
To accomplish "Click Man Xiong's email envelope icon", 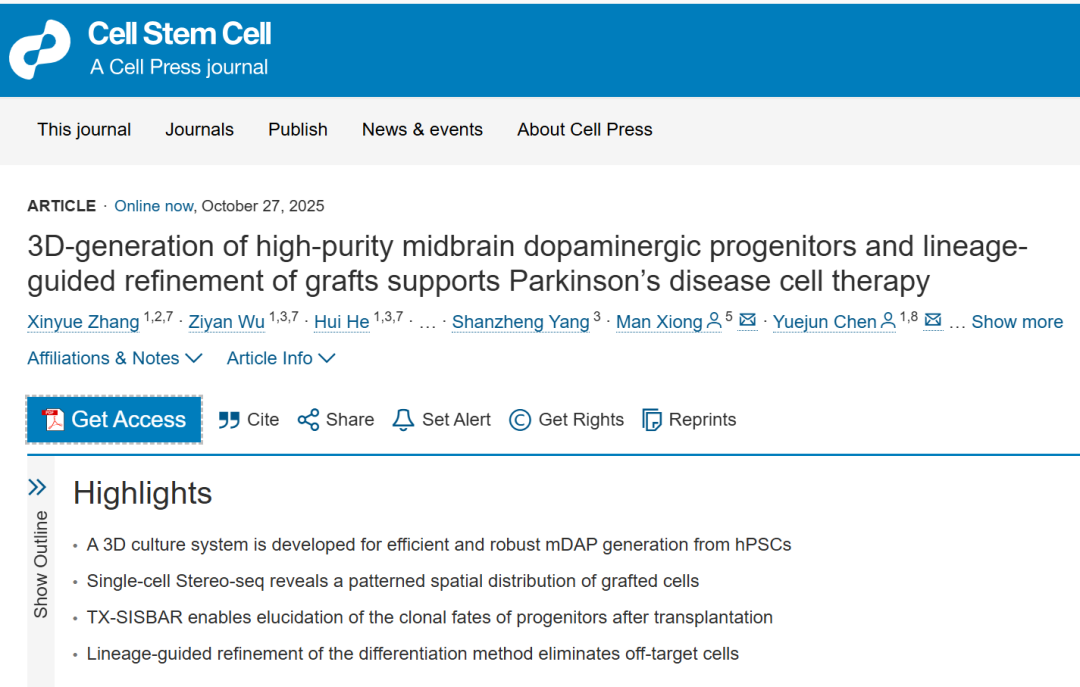I will coord(747,321).
